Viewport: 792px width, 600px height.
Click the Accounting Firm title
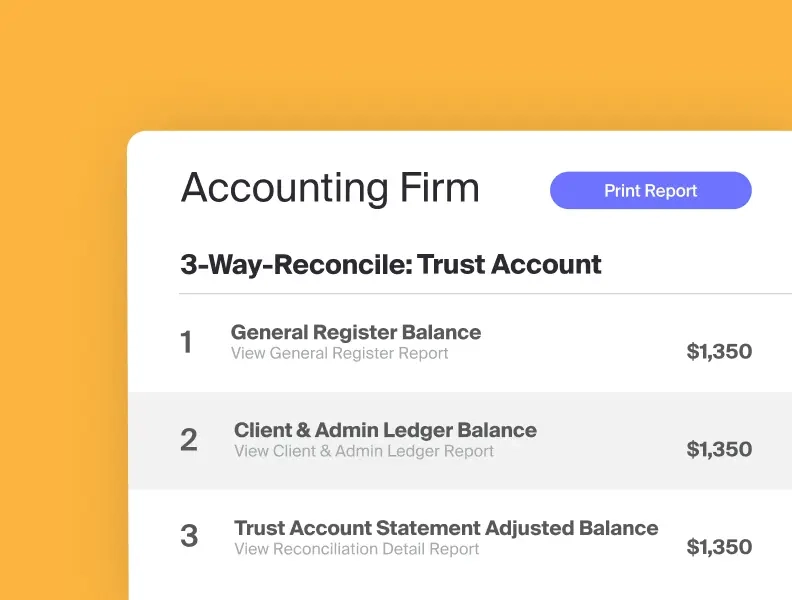[x=330, y=188]
